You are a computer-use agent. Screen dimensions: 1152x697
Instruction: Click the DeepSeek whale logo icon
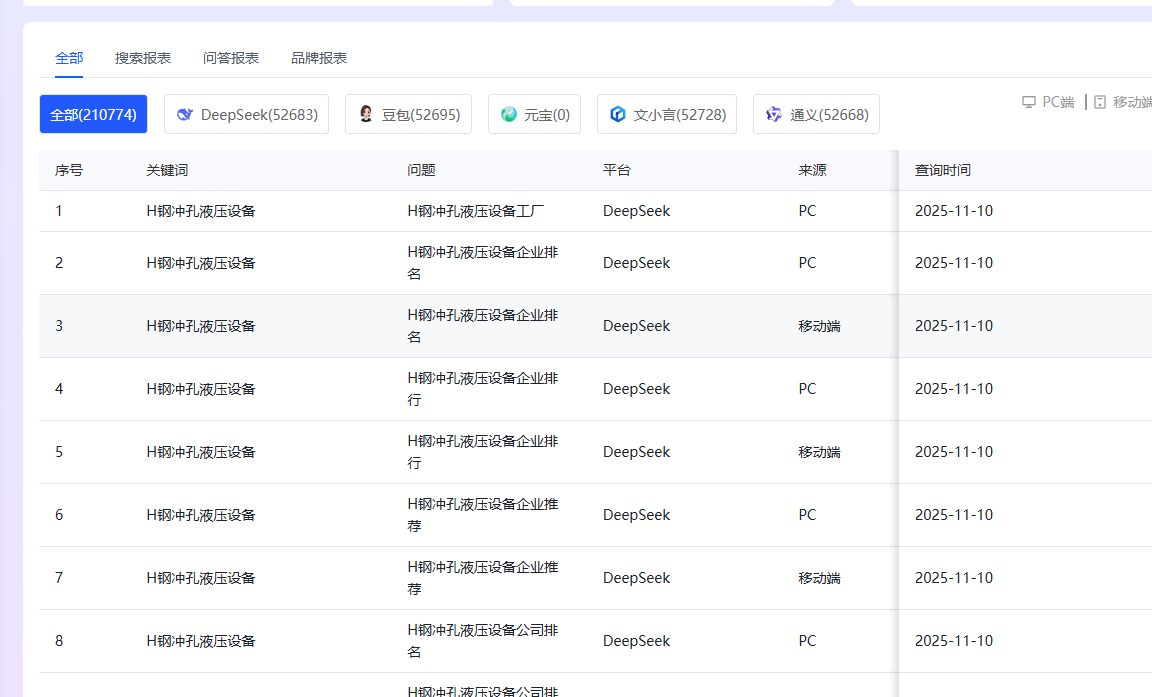point(184,113)
